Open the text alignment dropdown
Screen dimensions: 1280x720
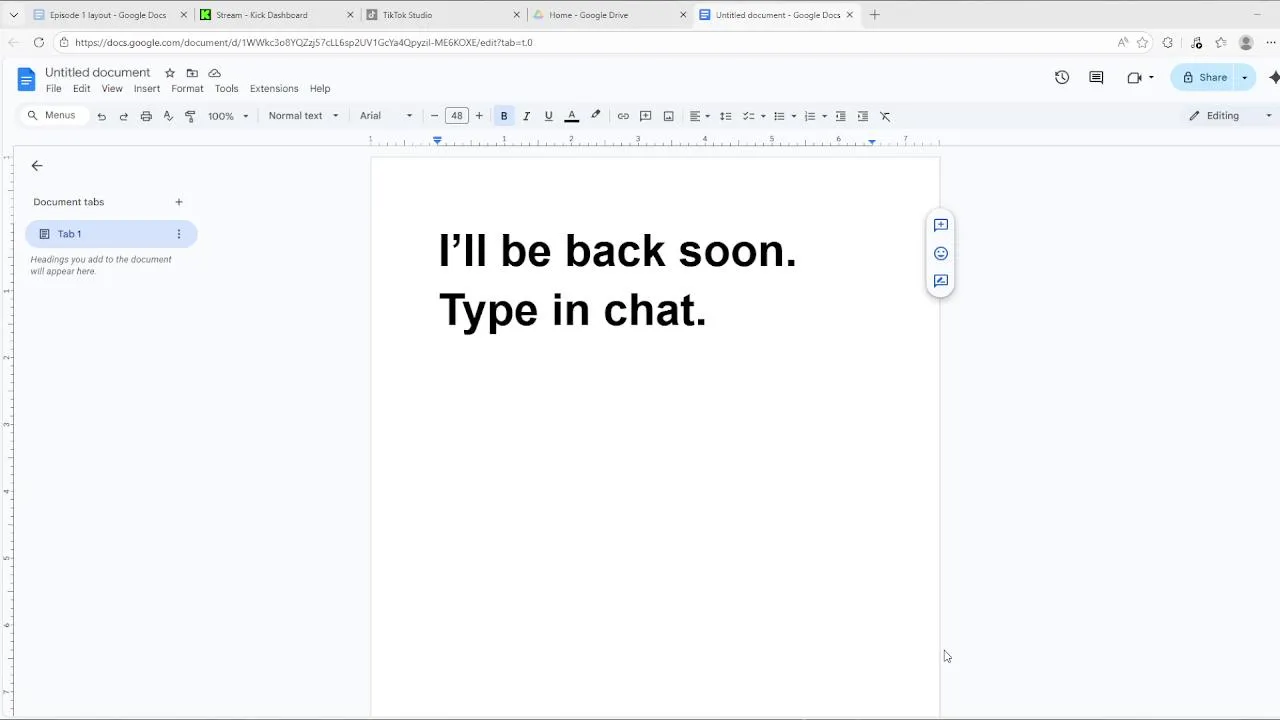click(700, 116)
